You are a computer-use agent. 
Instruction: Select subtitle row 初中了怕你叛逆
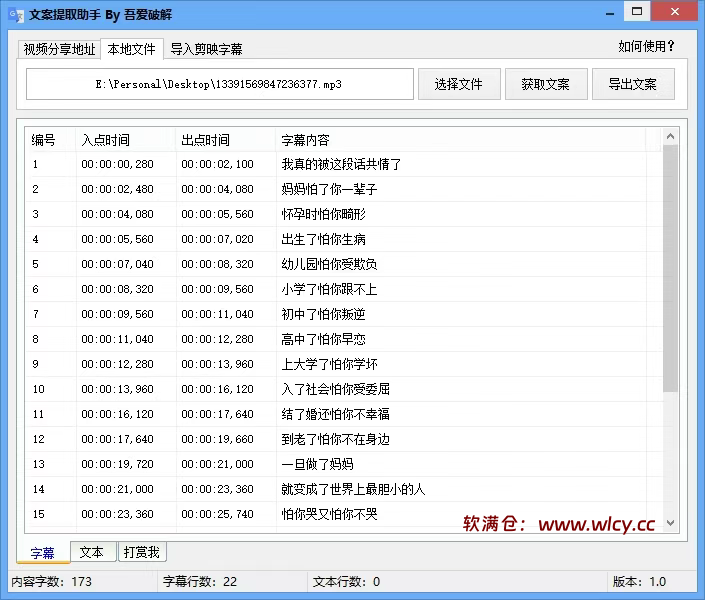344,314
